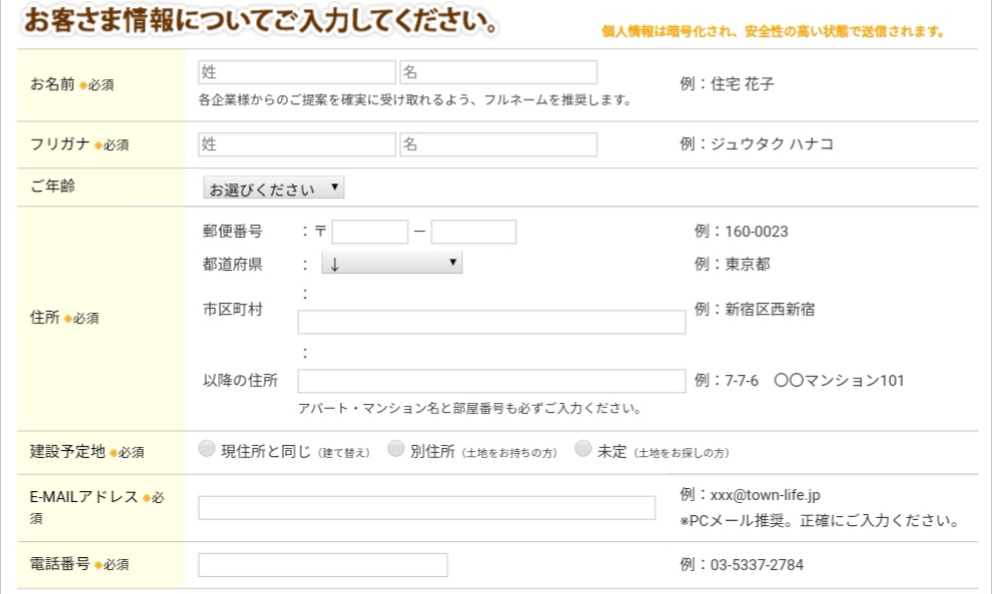Image resolution: width=992 pixels, height=594 pixels.
Task: Click the フリガナ 名 input field
Action: tap(499, 144)
